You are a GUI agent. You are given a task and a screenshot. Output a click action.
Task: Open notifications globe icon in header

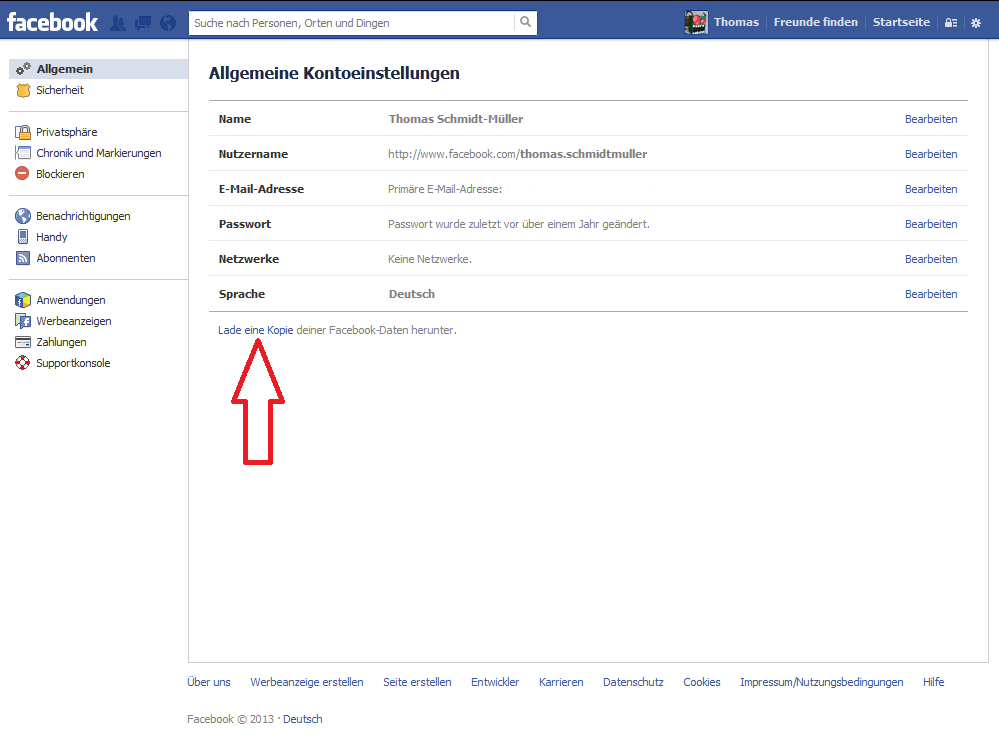168,22
